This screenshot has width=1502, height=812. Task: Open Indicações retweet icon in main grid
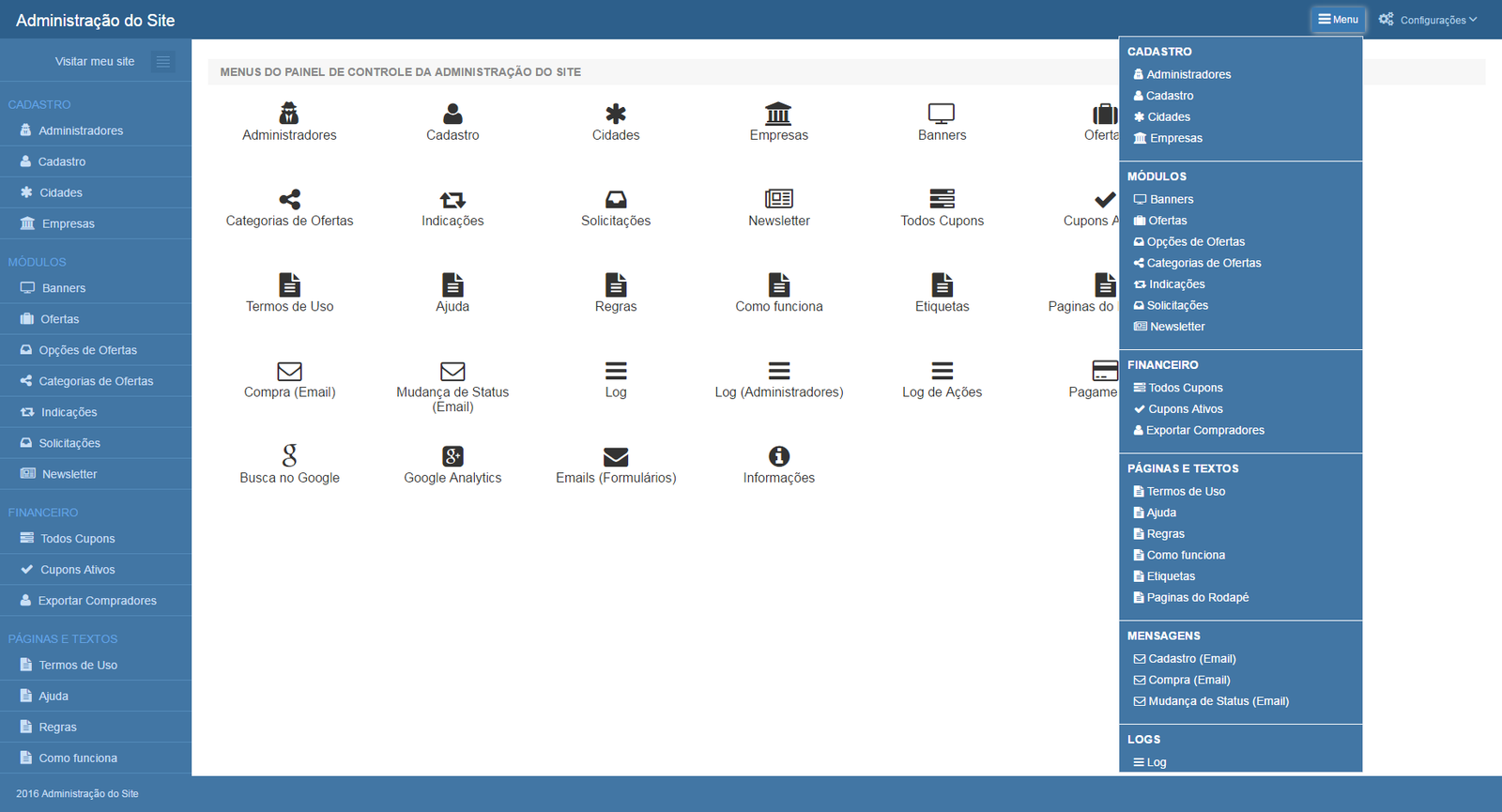452,199
